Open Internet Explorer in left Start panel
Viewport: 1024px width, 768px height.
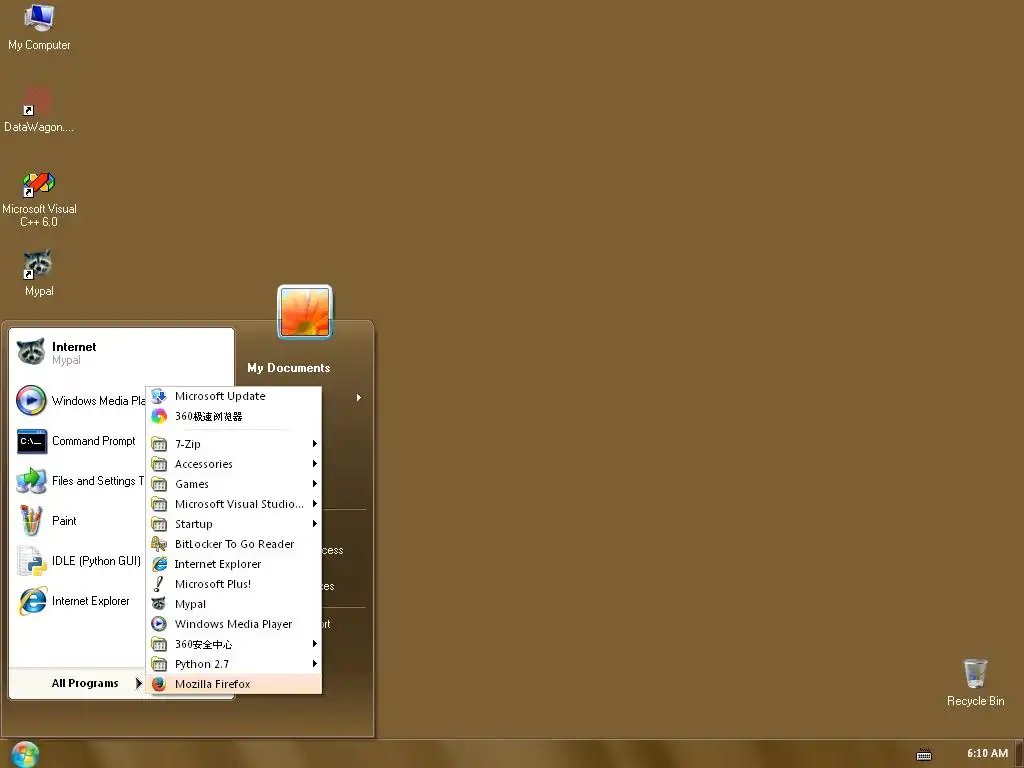[79, 601]
